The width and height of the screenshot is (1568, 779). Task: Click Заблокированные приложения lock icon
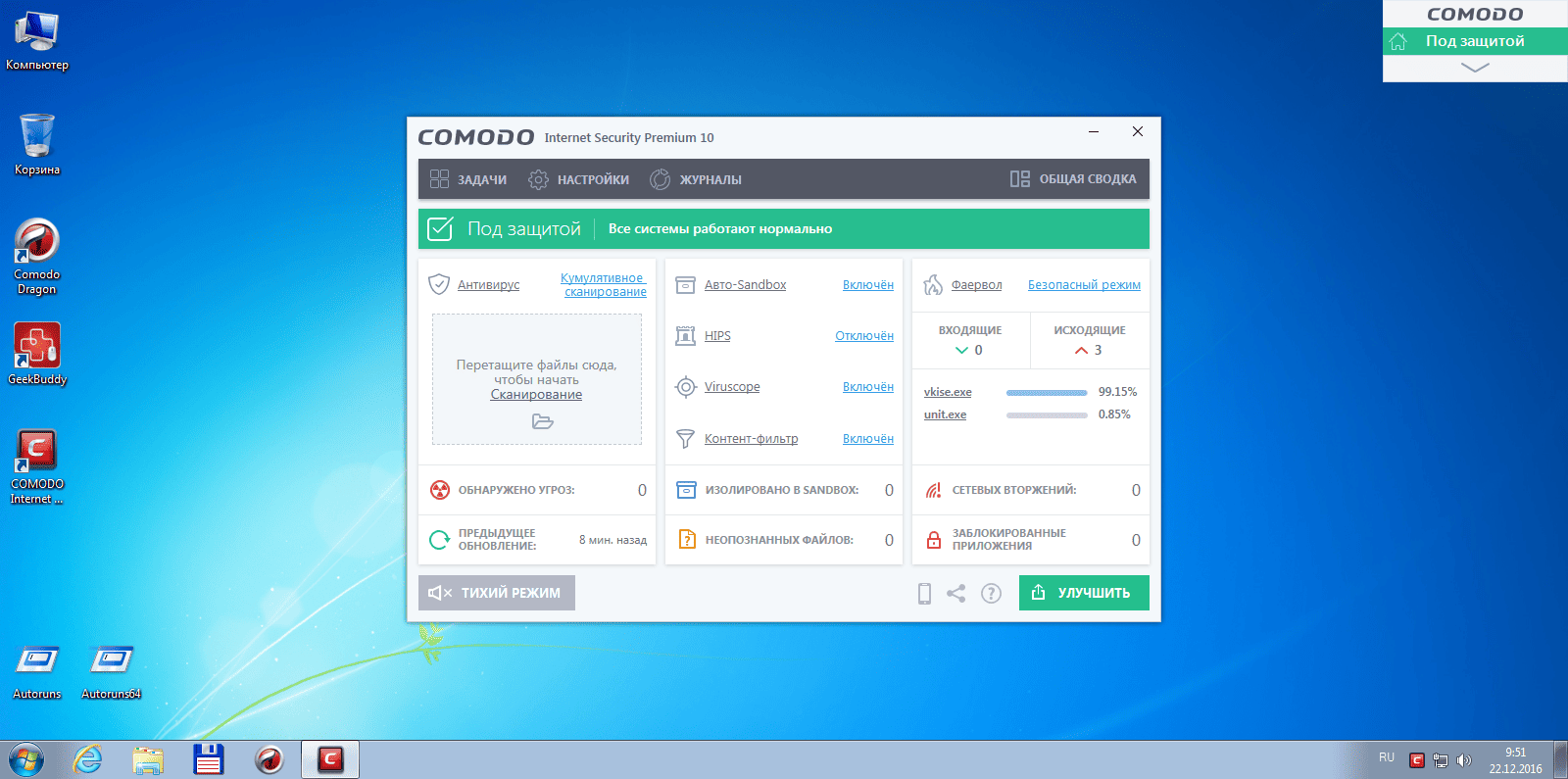pyautogui.click(x=934, y=540)
